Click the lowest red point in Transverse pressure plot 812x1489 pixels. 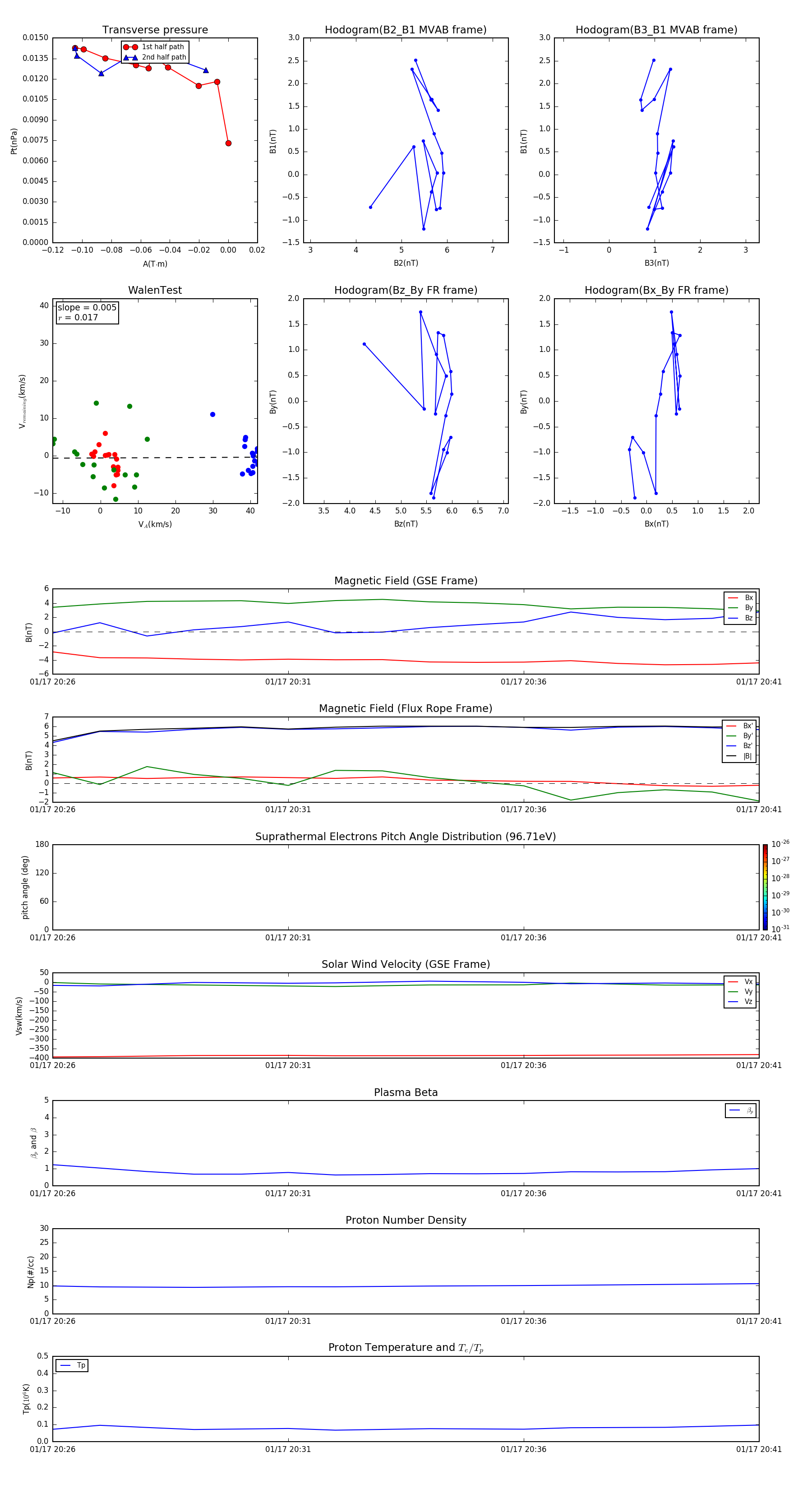(x=228, y=143)
